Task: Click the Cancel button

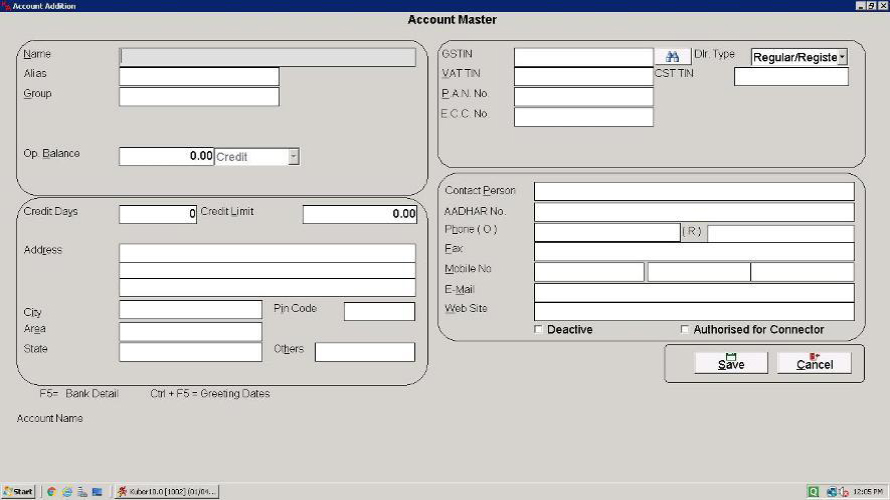Action: 815,363
